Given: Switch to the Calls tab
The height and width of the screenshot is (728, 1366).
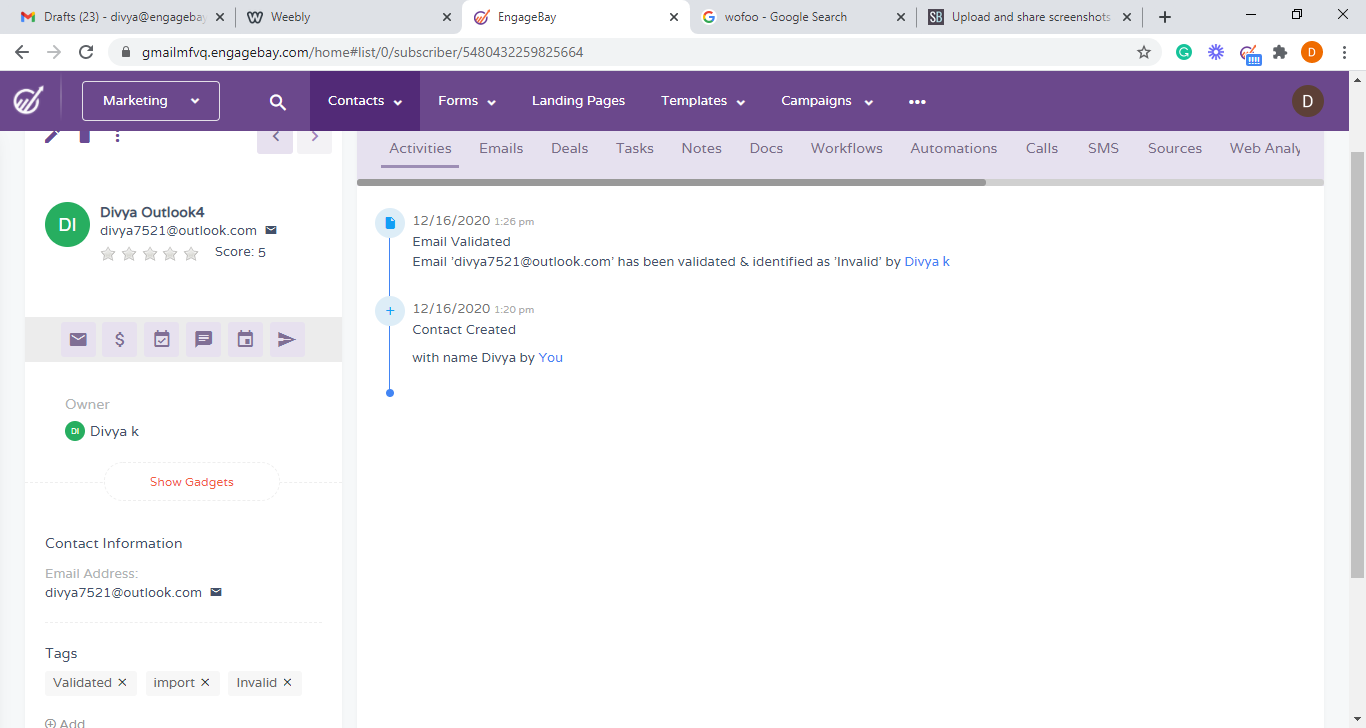Looking at the screenshot, I should pos(1042,148).
